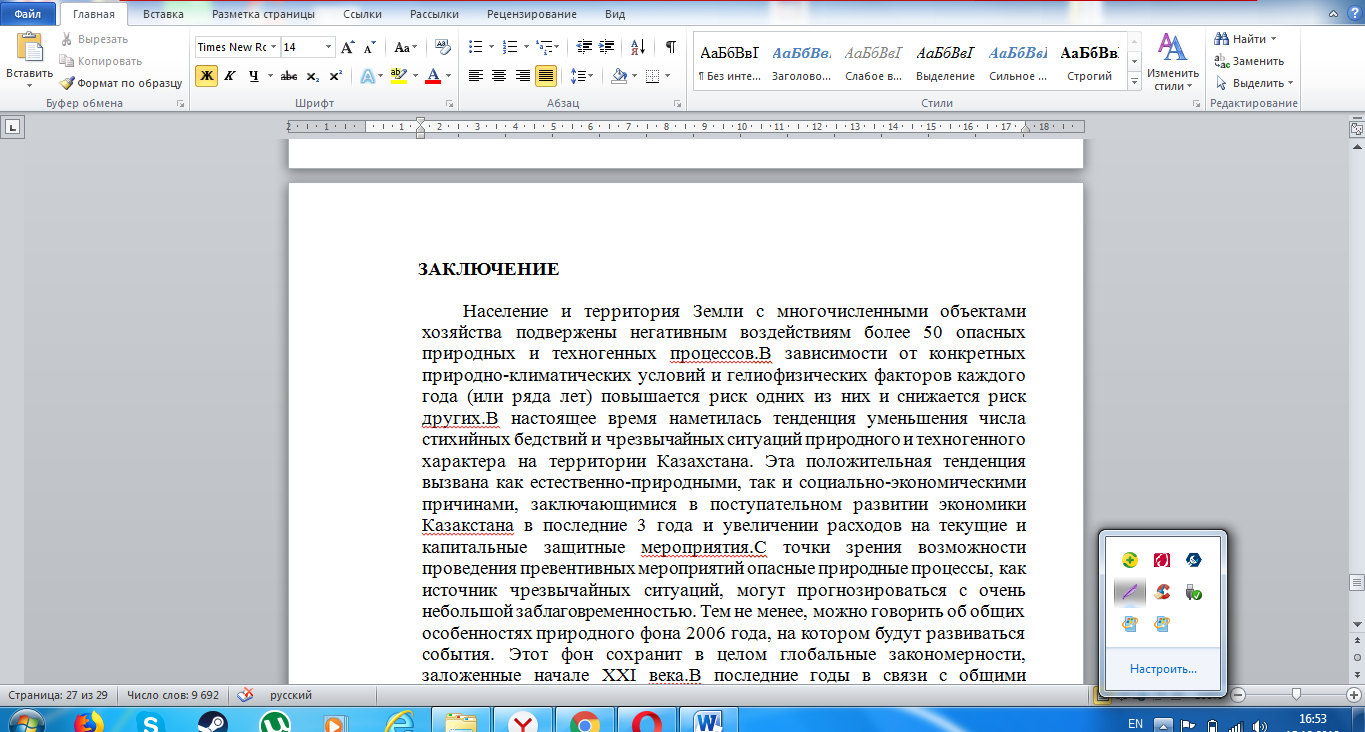
Task: Switch to the Вставка tab
Action: pyautogui.click(x=163, y=15)
